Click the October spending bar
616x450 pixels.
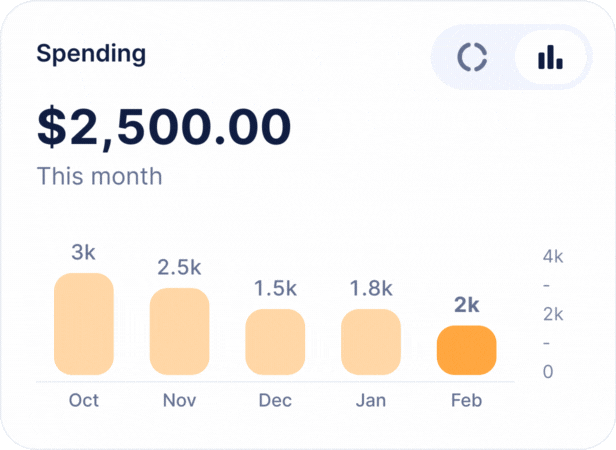tap(84, 324)
